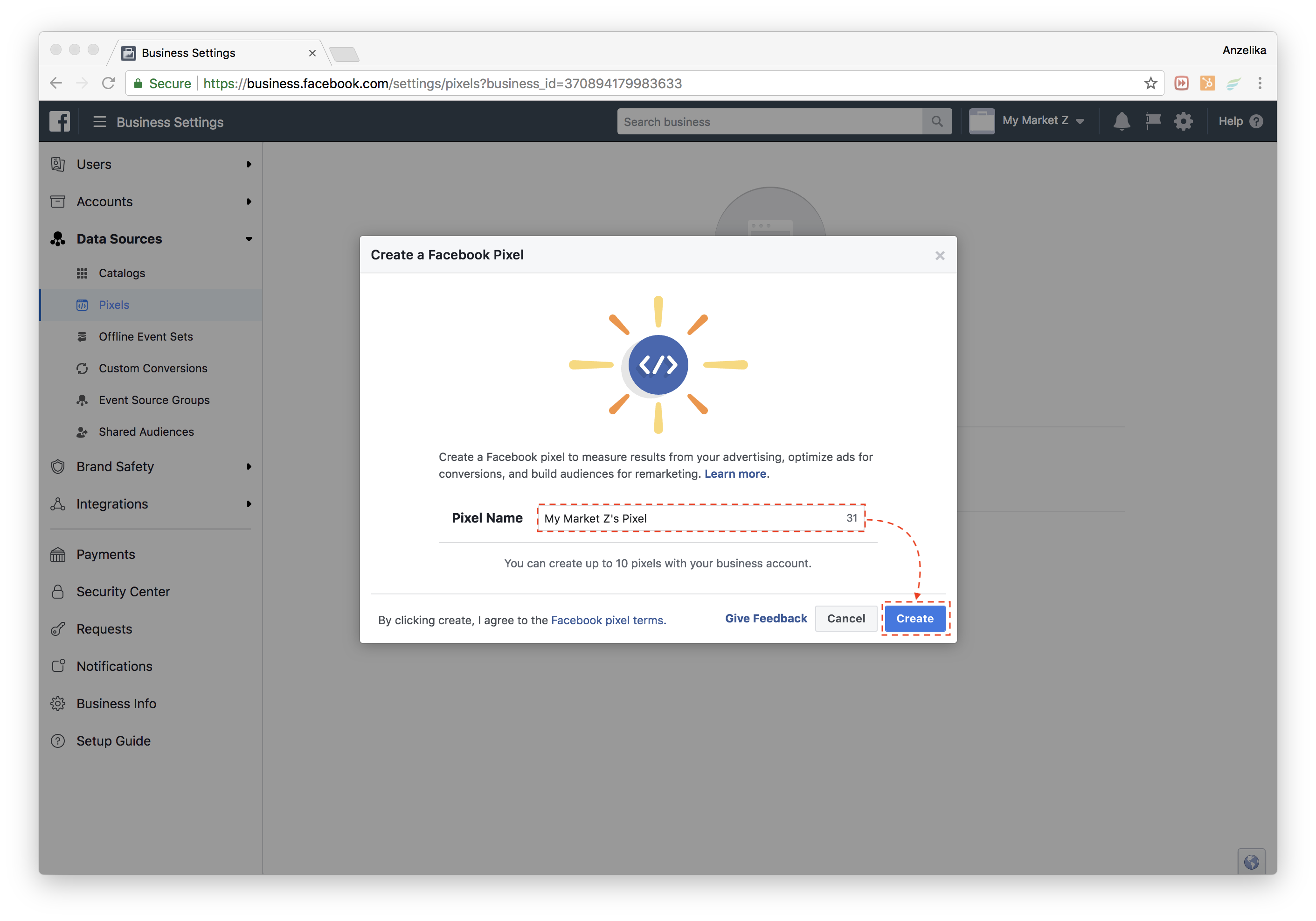Click the Help text in top bar
The image size is (1316, 921).
pos(1231,121)
